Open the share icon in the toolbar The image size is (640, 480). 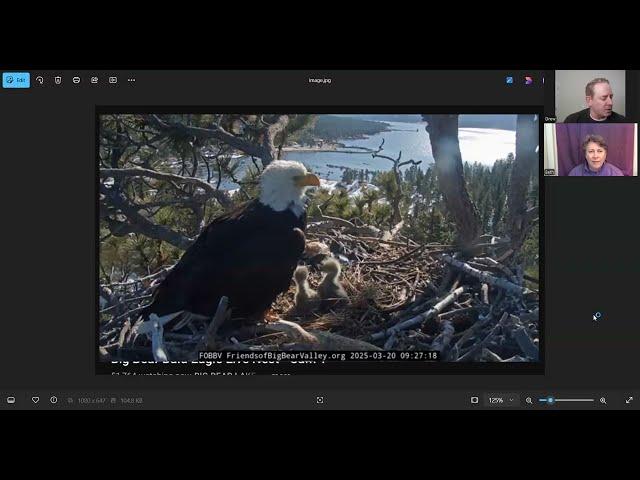[94, 80]
